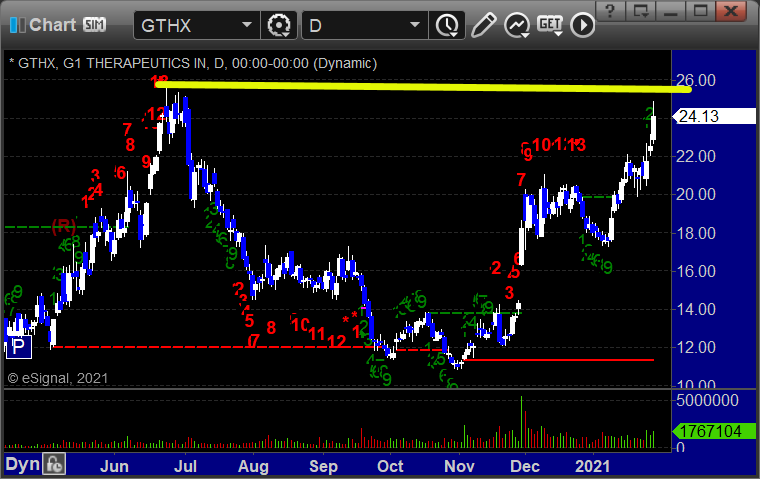Screen dimensions: 760x479
Task: Click the GTHX symbol input field
Action: (x=187, y=25)
